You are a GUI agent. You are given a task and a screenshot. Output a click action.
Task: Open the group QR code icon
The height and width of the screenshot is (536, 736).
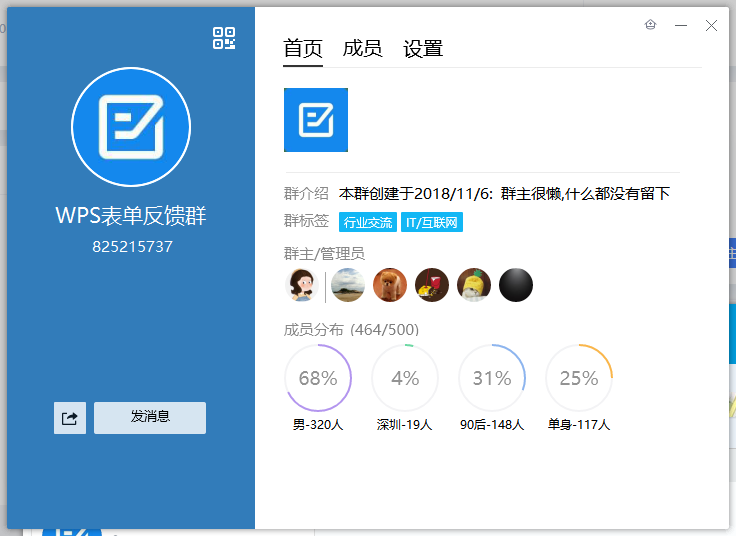[224, 38]
